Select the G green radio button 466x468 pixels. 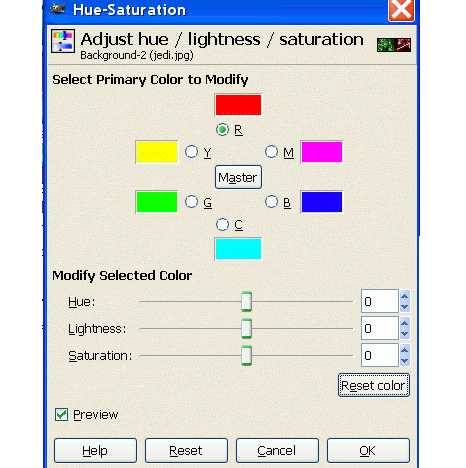click(191, 202)
